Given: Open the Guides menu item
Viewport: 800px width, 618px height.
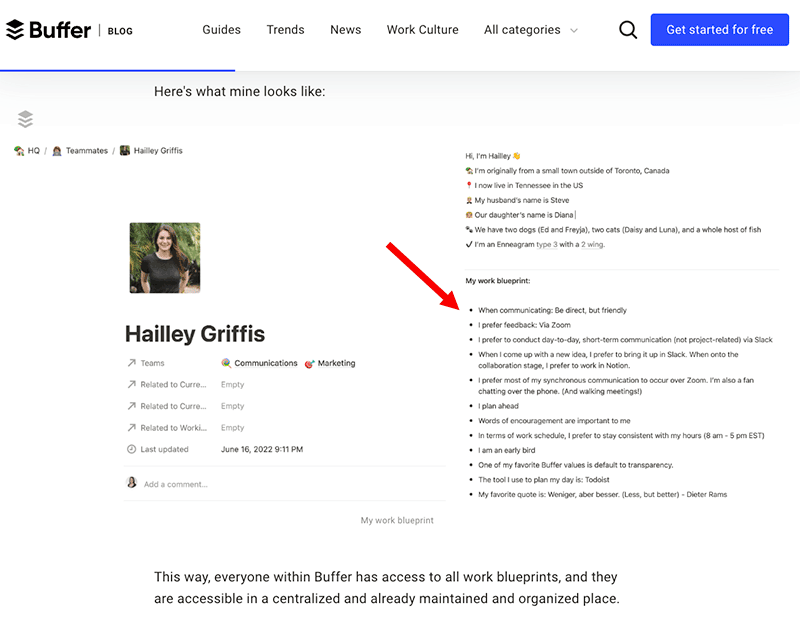Looking at the screenshot, I should click(x=221, y=30).
